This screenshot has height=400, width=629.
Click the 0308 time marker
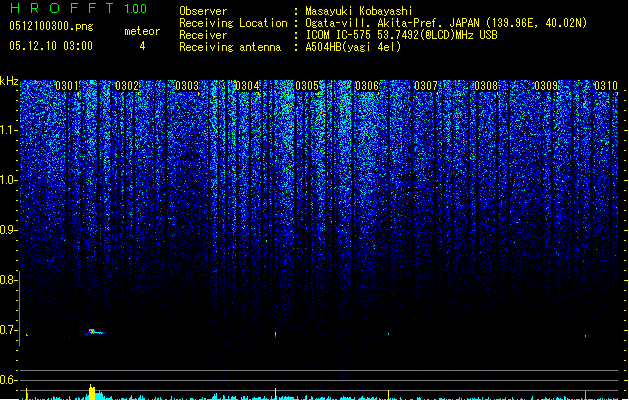coord(486,86)
